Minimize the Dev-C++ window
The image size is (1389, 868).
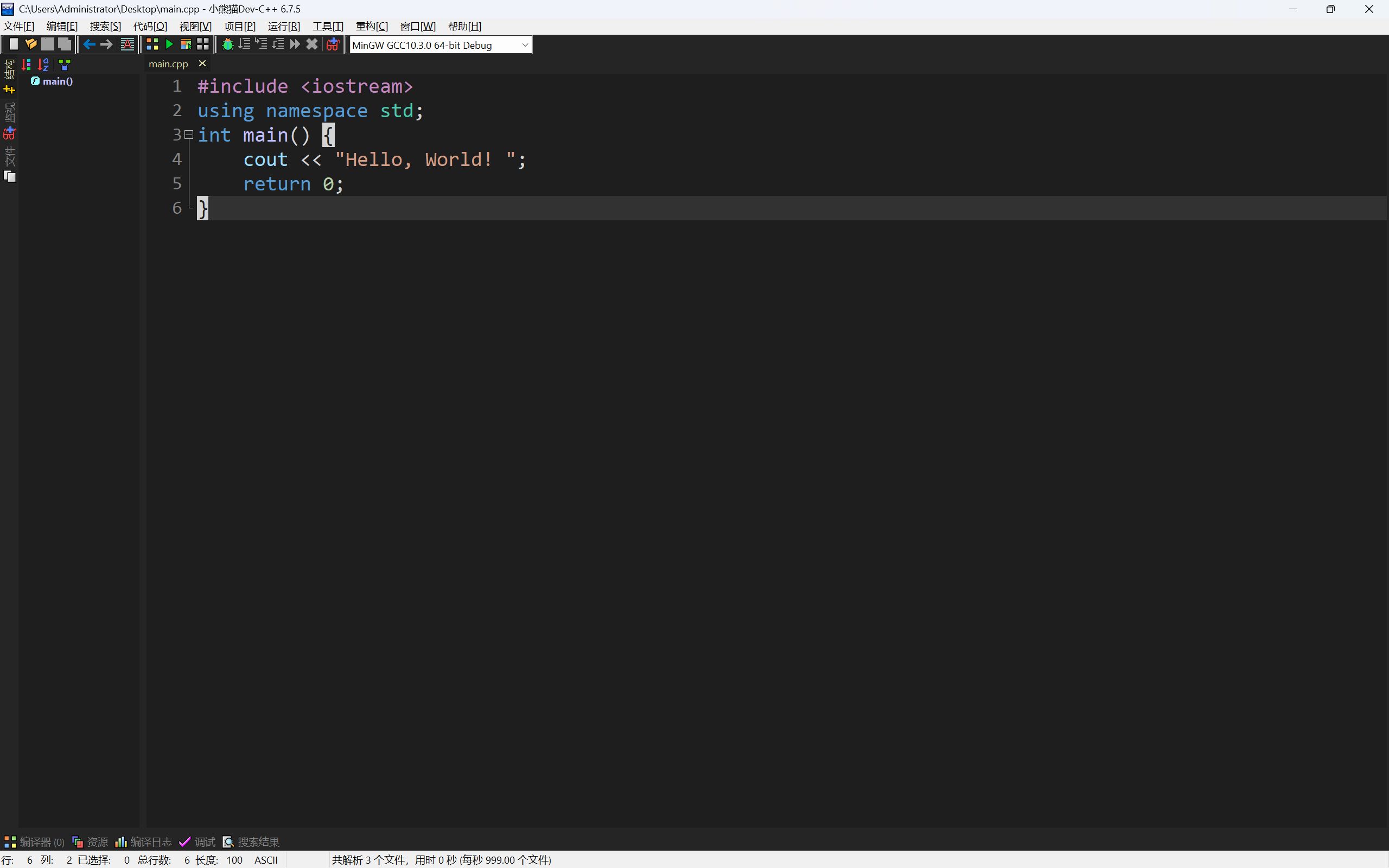pos(1293,9)
